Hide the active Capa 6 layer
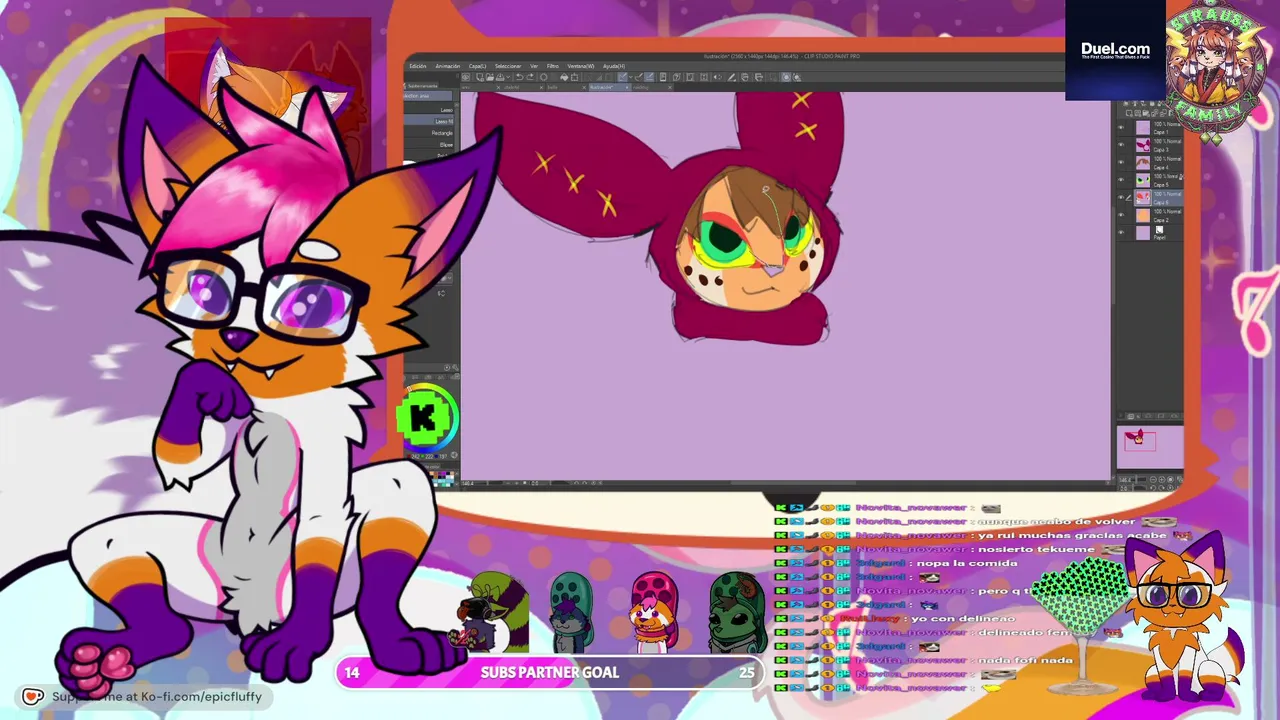 click(x=1120, y=197)
